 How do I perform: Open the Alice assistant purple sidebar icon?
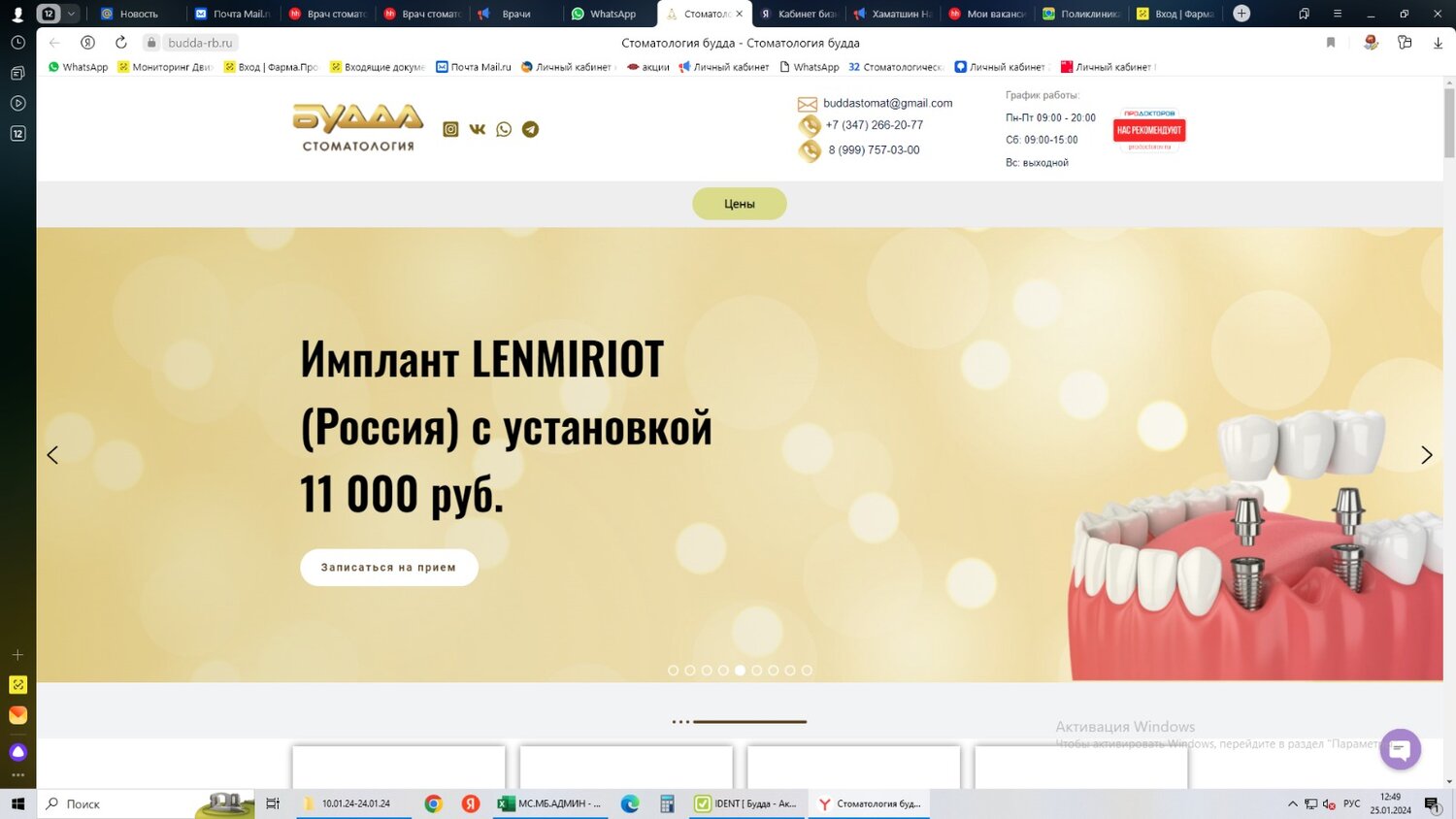[x=17, y=752]
